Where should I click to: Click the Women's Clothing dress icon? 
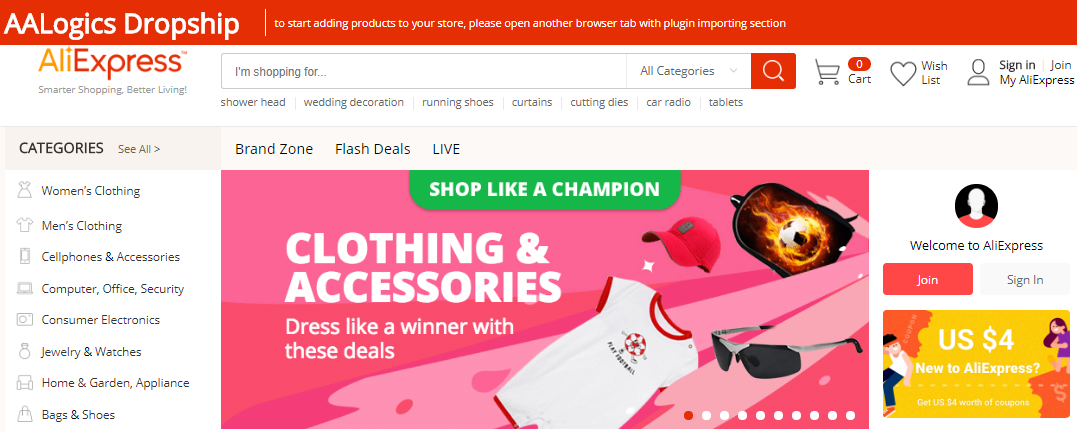[x=25, y=190]
